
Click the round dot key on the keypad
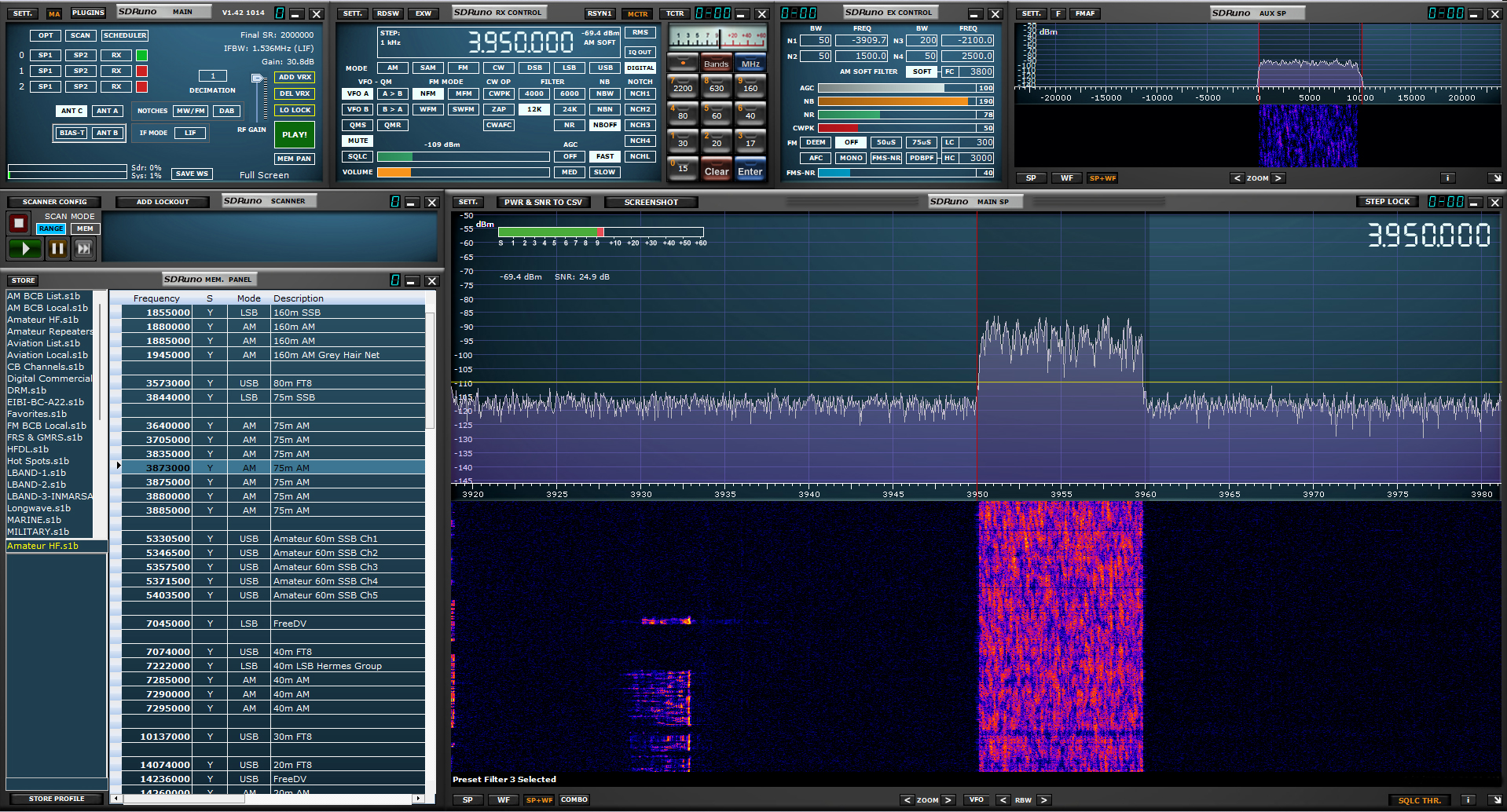[x=683, y=64]
